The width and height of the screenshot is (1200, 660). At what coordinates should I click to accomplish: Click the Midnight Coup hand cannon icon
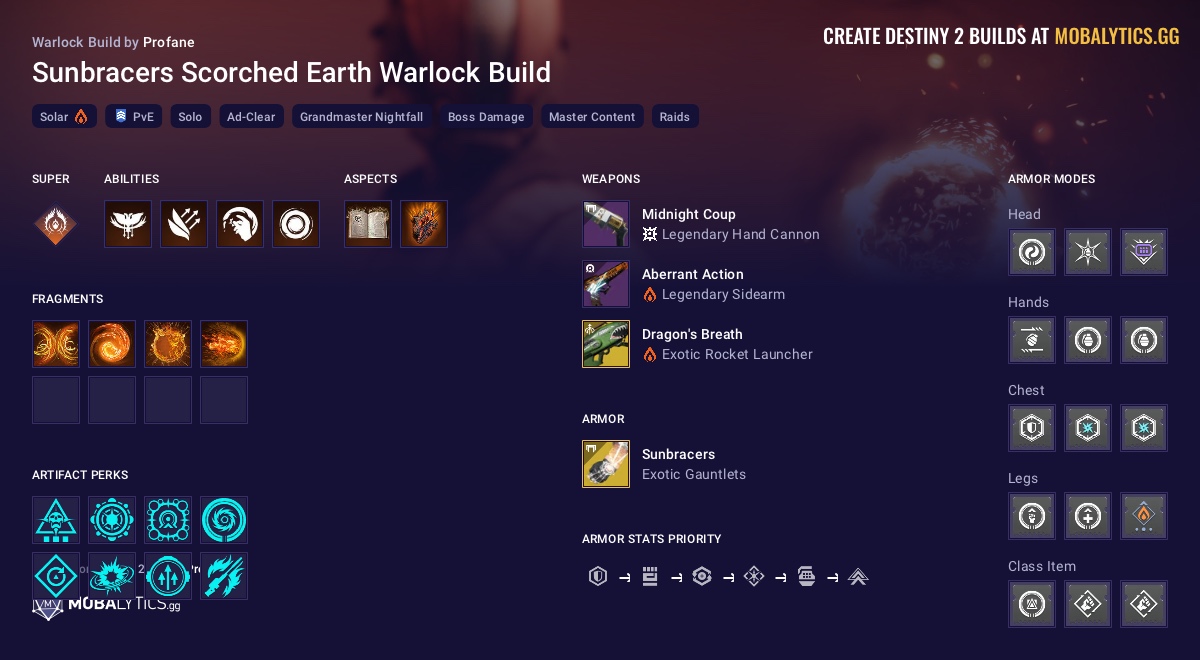(x=606, y=224)
